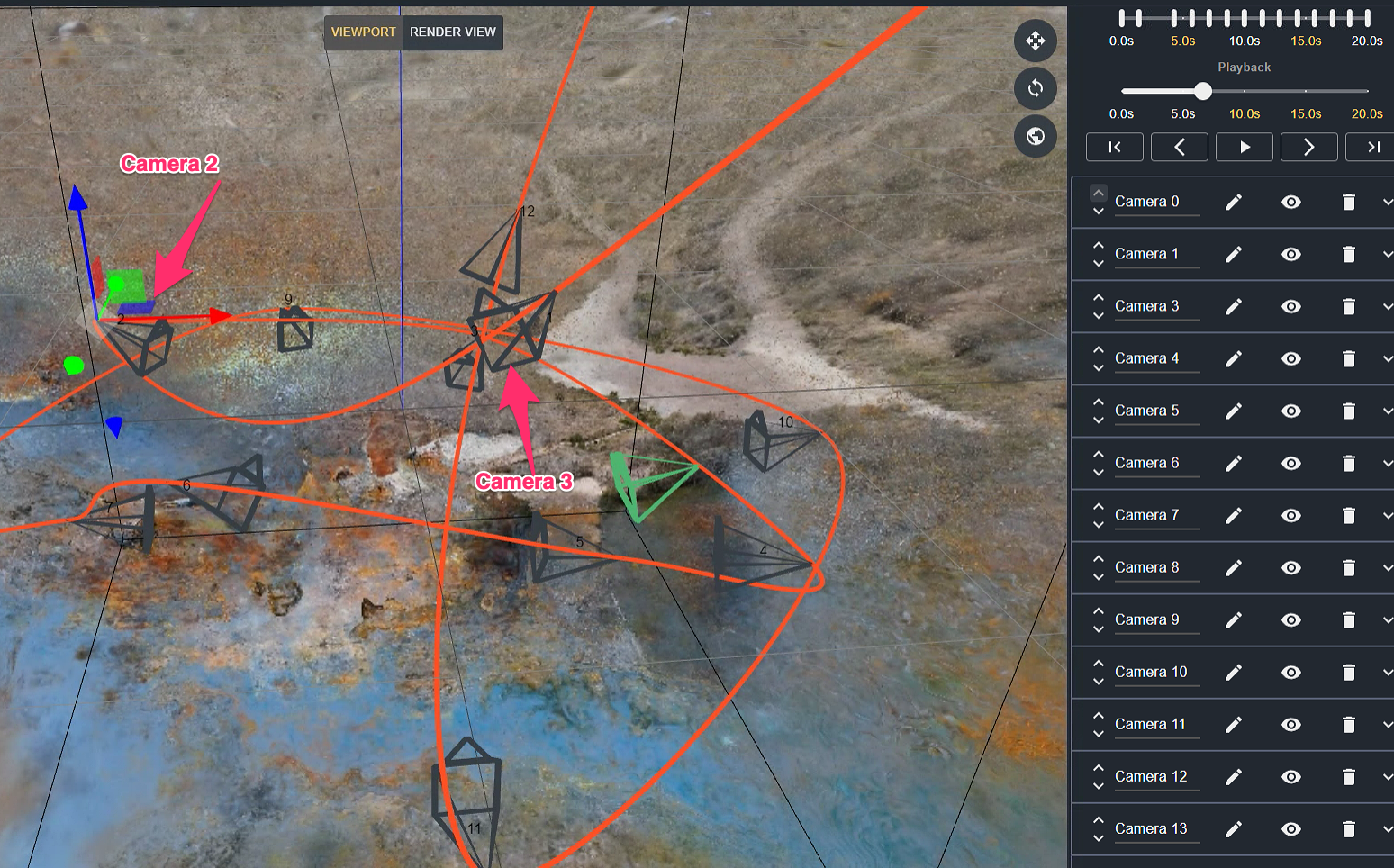
Task: Switch to the VIEWPORT tab
Action: (363, 32)
